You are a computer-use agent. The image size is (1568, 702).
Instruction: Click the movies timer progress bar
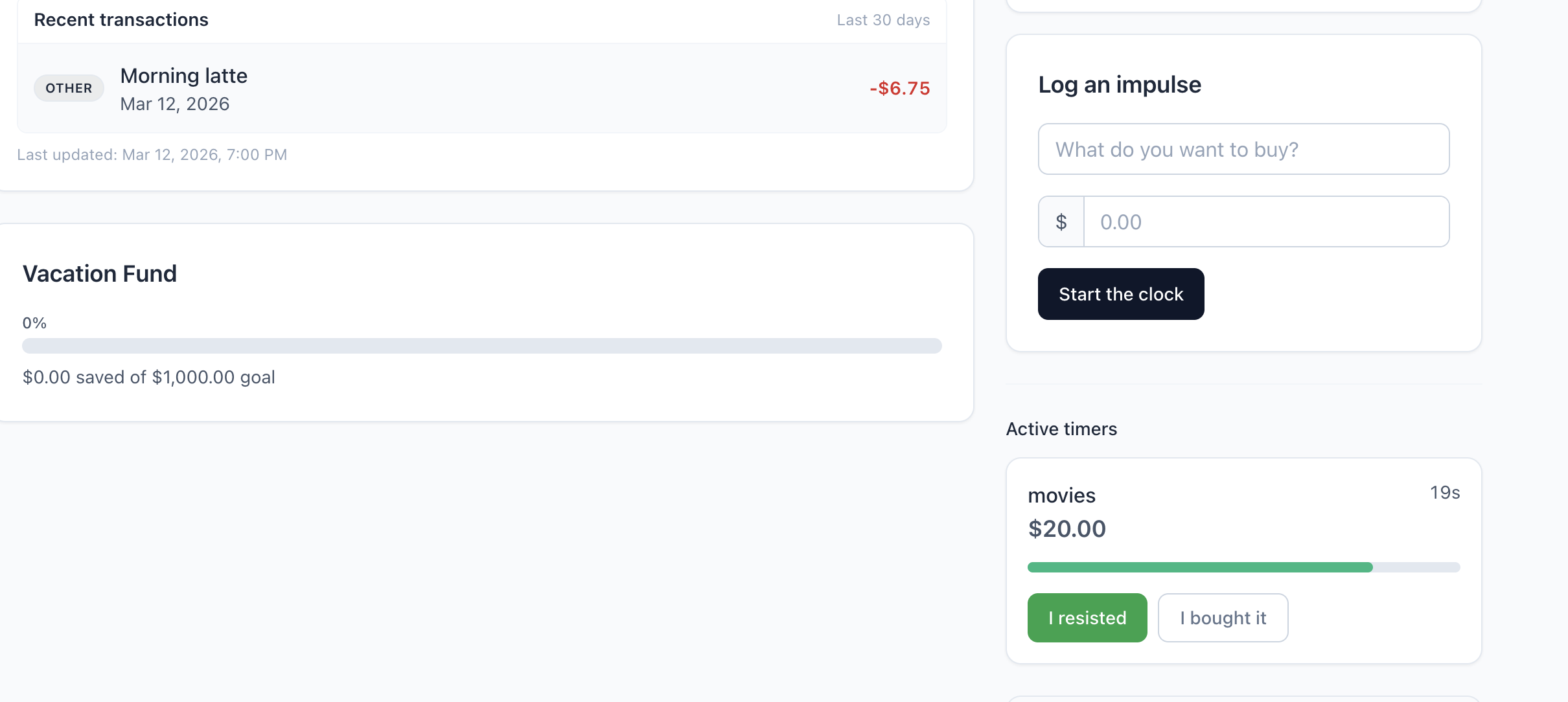[x=1243, y=567]
